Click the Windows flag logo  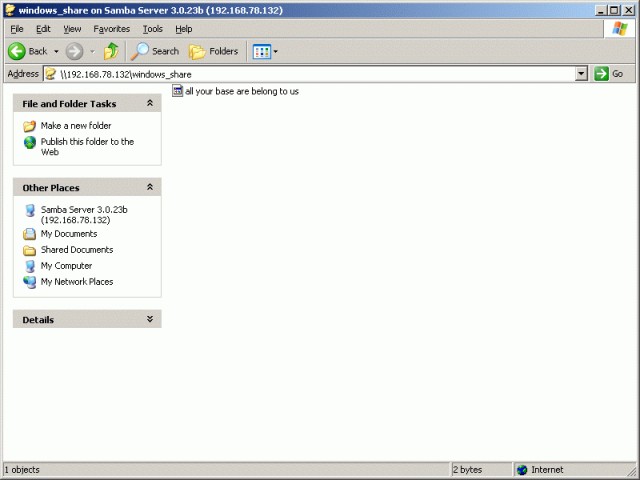(x=620, y=29)
